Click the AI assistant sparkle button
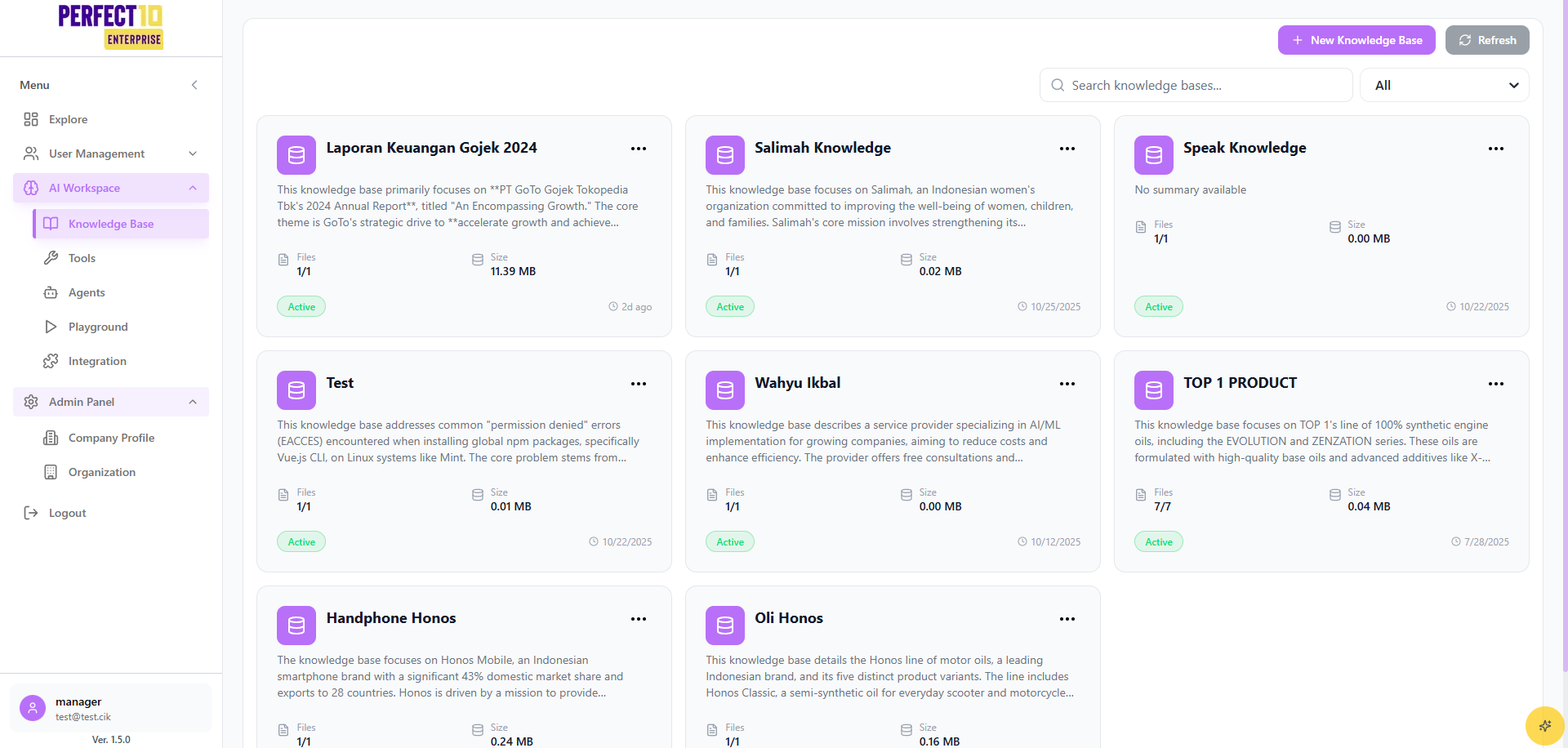The width and height of the screenshot is (1568, 748). tap(1545, 726)
